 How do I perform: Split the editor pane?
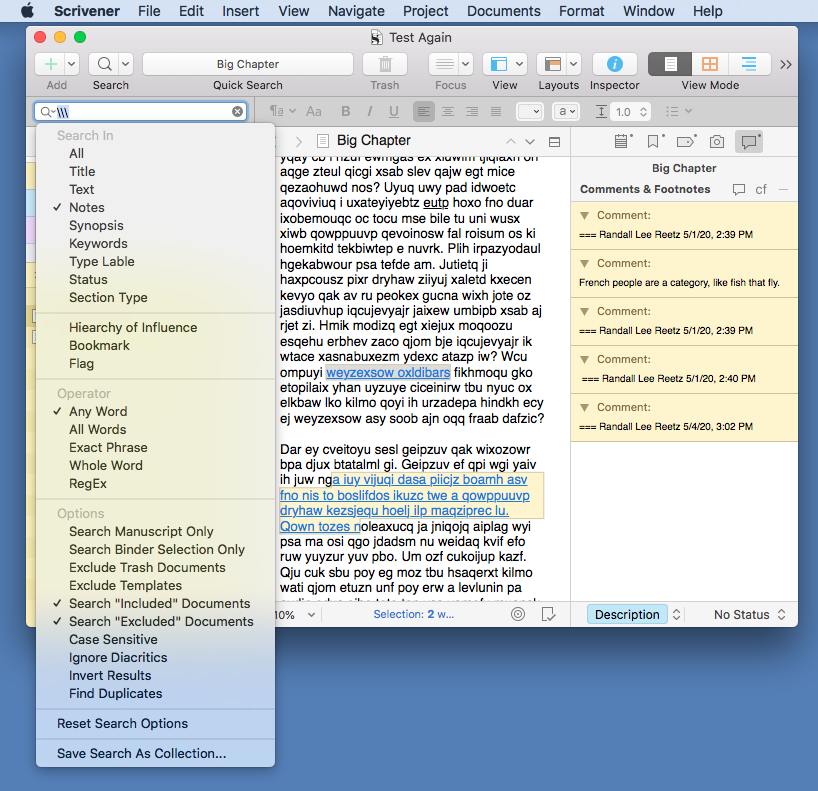[555, 141]
